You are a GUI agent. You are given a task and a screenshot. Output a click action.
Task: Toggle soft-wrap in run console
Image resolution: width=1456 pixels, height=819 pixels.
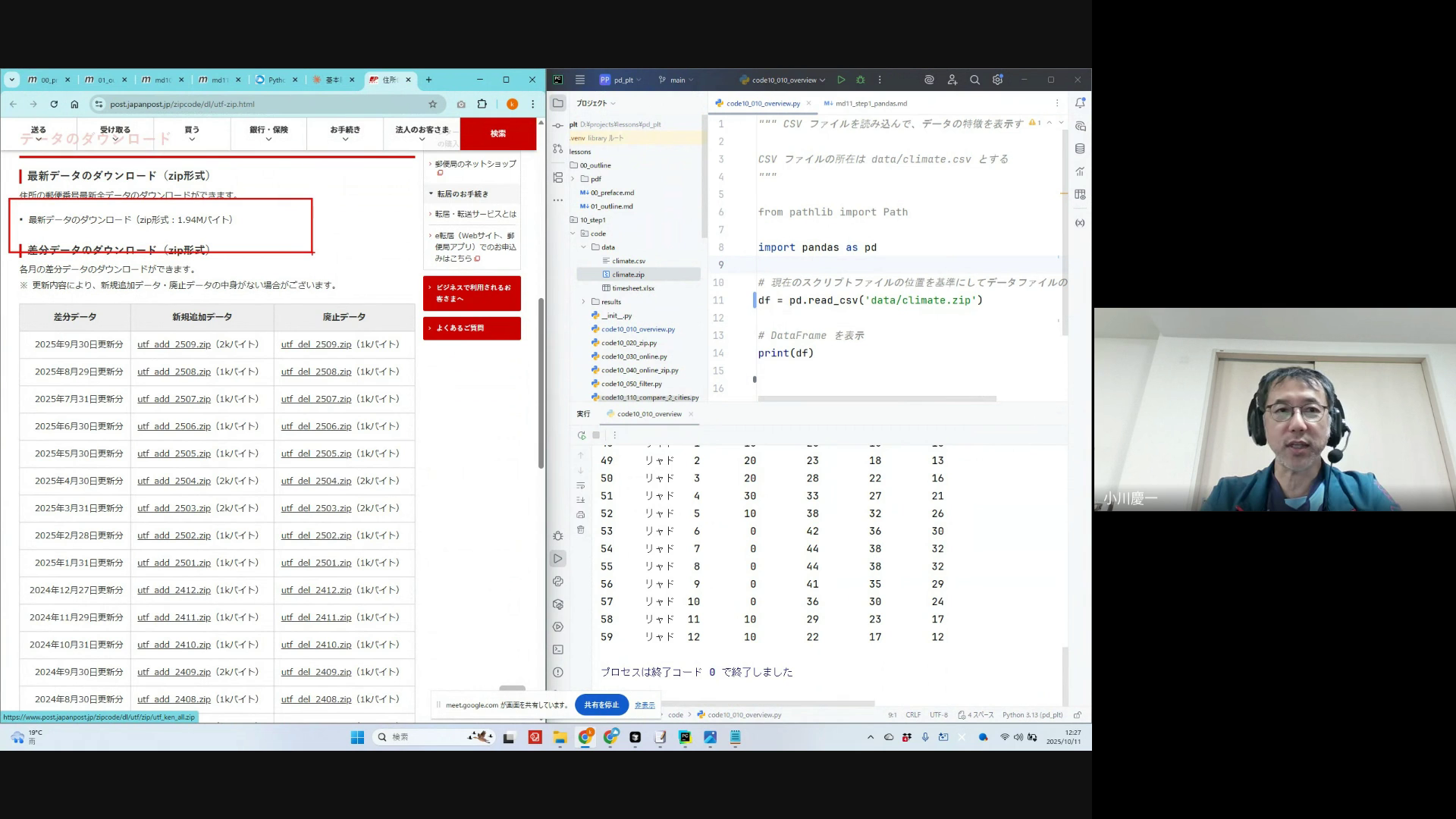pos(581,485)
